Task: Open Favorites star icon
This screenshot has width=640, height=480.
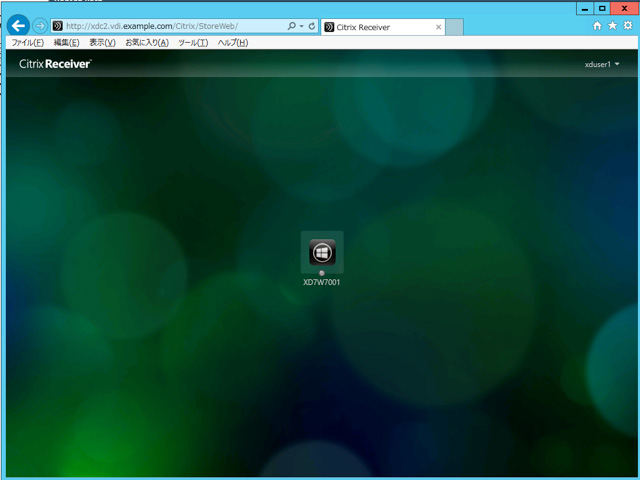Action: tap(613, 25)
